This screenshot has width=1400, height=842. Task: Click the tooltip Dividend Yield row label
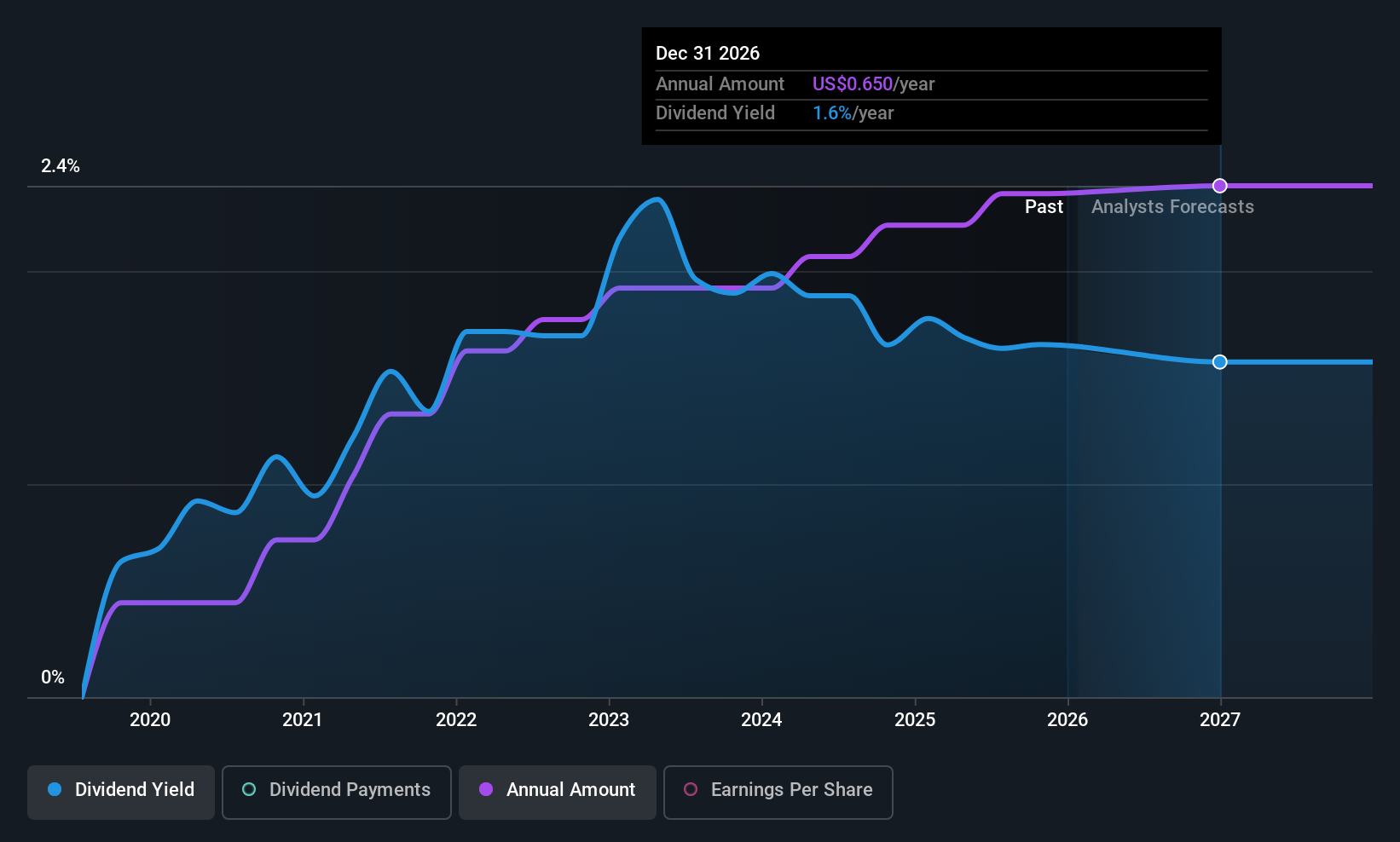point(715,113)
